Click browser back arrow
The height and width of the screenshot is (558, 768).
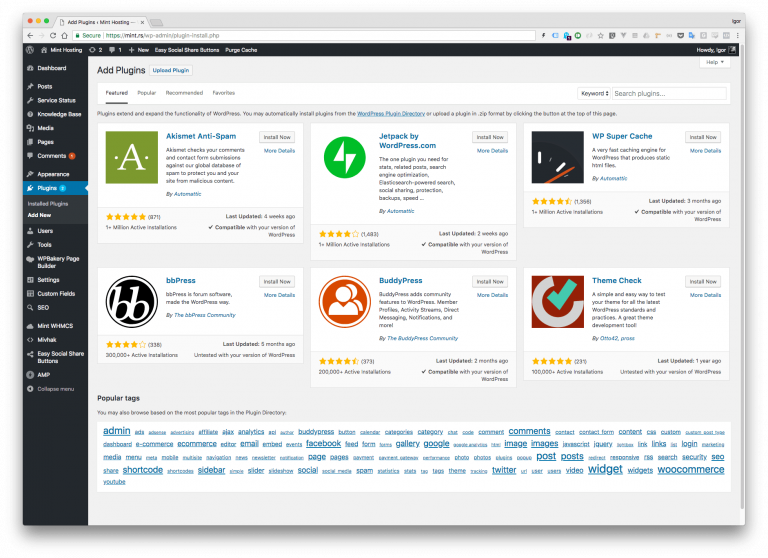click(30, 35)
